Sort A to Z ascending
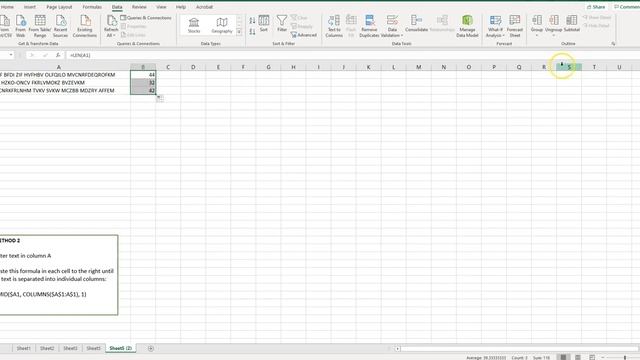The width and height of the screenshot is (640, 360). (252, 20)
